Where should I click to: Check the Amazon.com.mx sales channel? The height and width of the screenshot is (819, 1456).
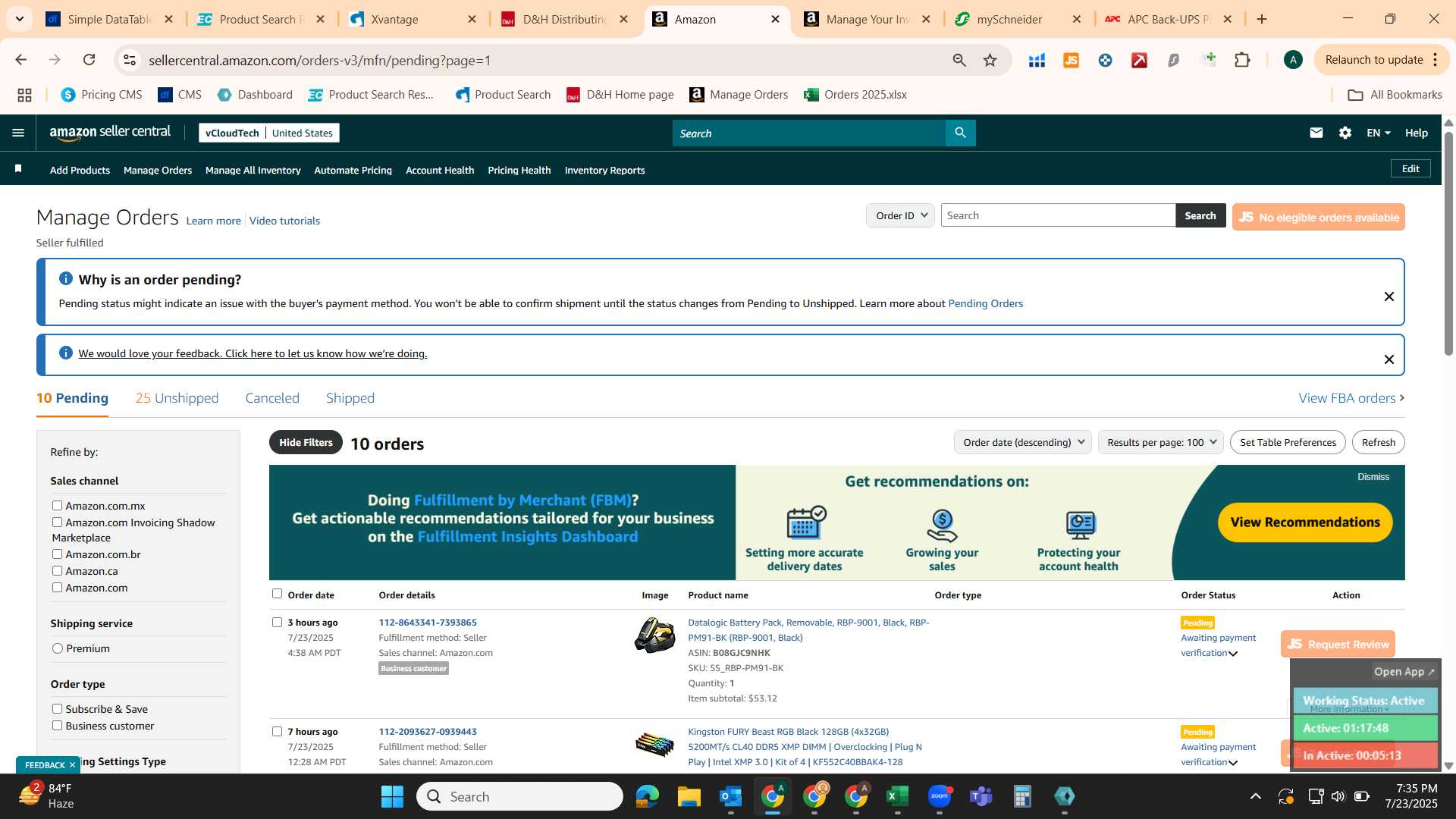click(57, 506)
